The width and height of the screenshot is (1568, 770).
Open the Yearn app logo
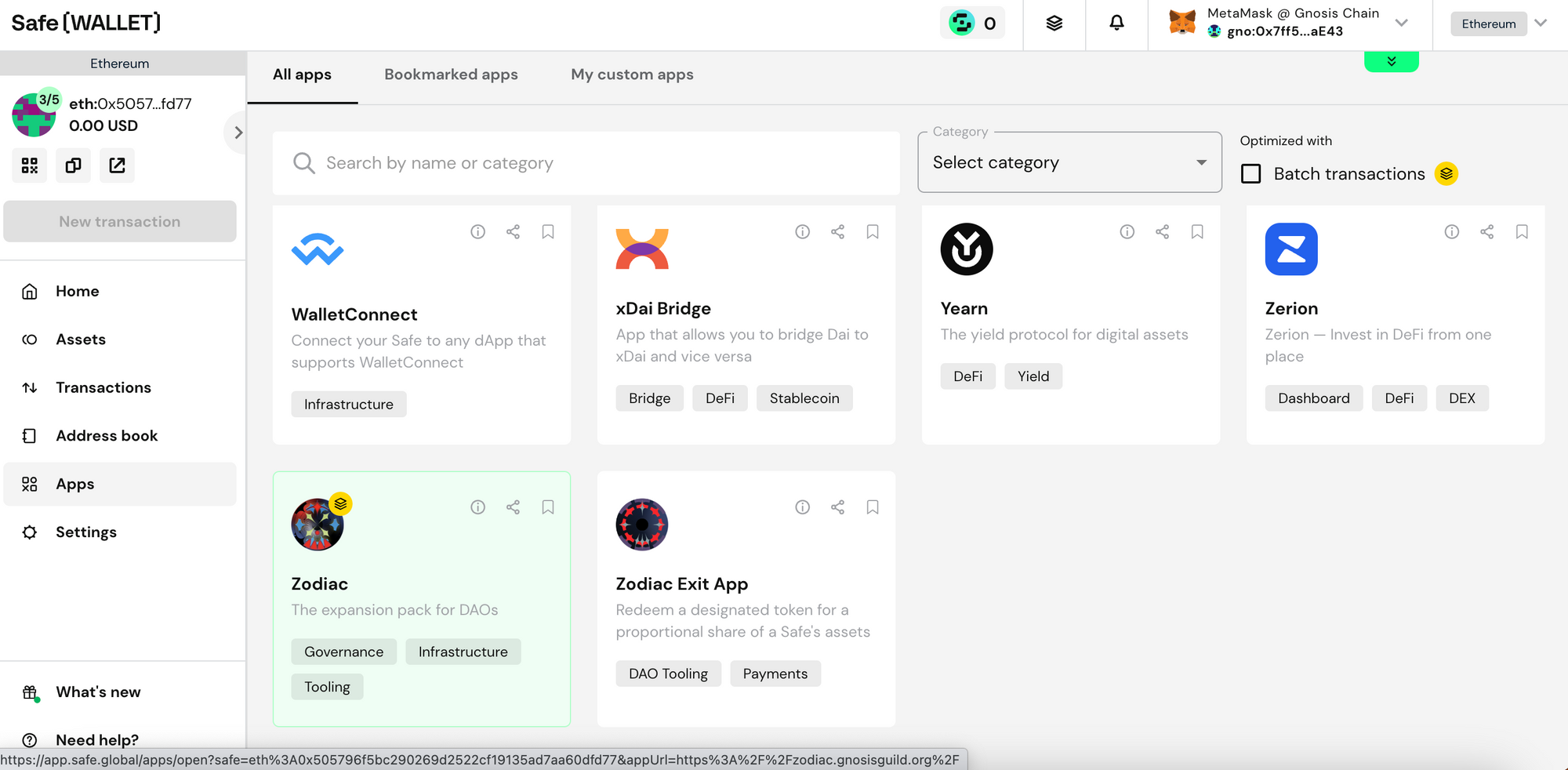(967, 249)
